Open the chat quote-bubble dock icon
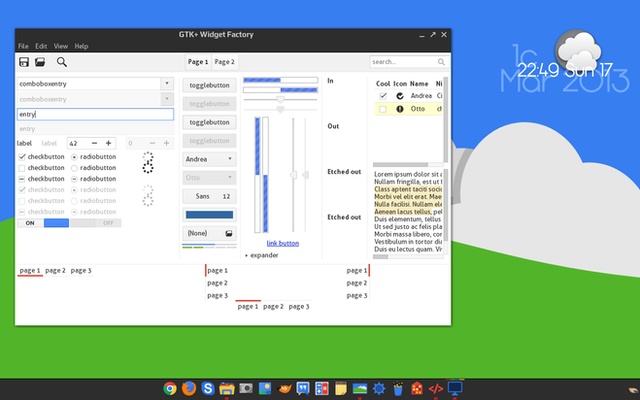Viewport: 640px width, 400px height. [303, 388]
